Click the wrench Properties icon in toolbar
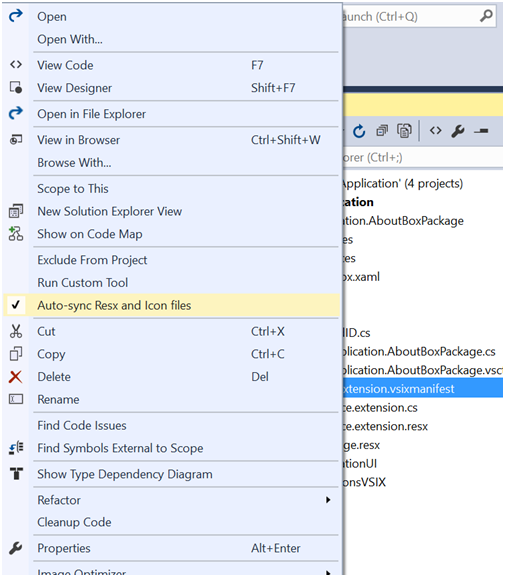The height and width of the screenshot is (577, 505). (x=458, y=131)
